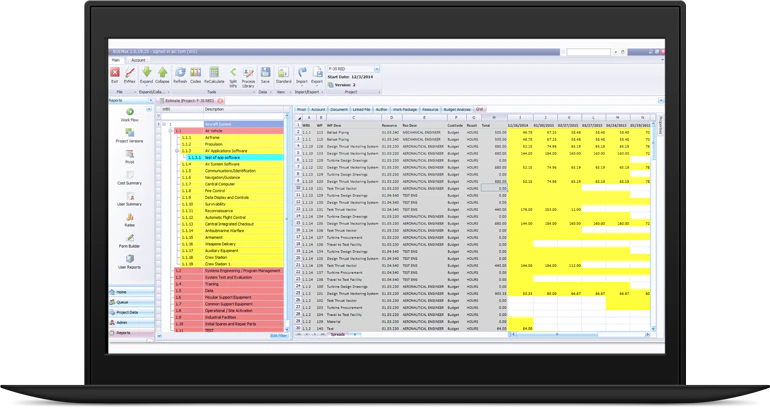Click the tree panel scrollbar down arrow
The image size is (770, 408).
(287, 329)
